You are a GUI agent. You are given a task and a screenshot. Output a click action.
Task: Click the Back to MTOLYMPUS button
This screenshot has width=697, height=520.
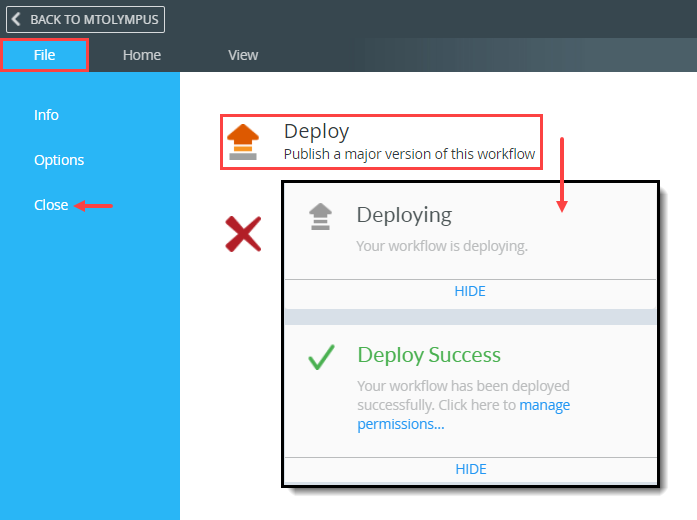85,20
